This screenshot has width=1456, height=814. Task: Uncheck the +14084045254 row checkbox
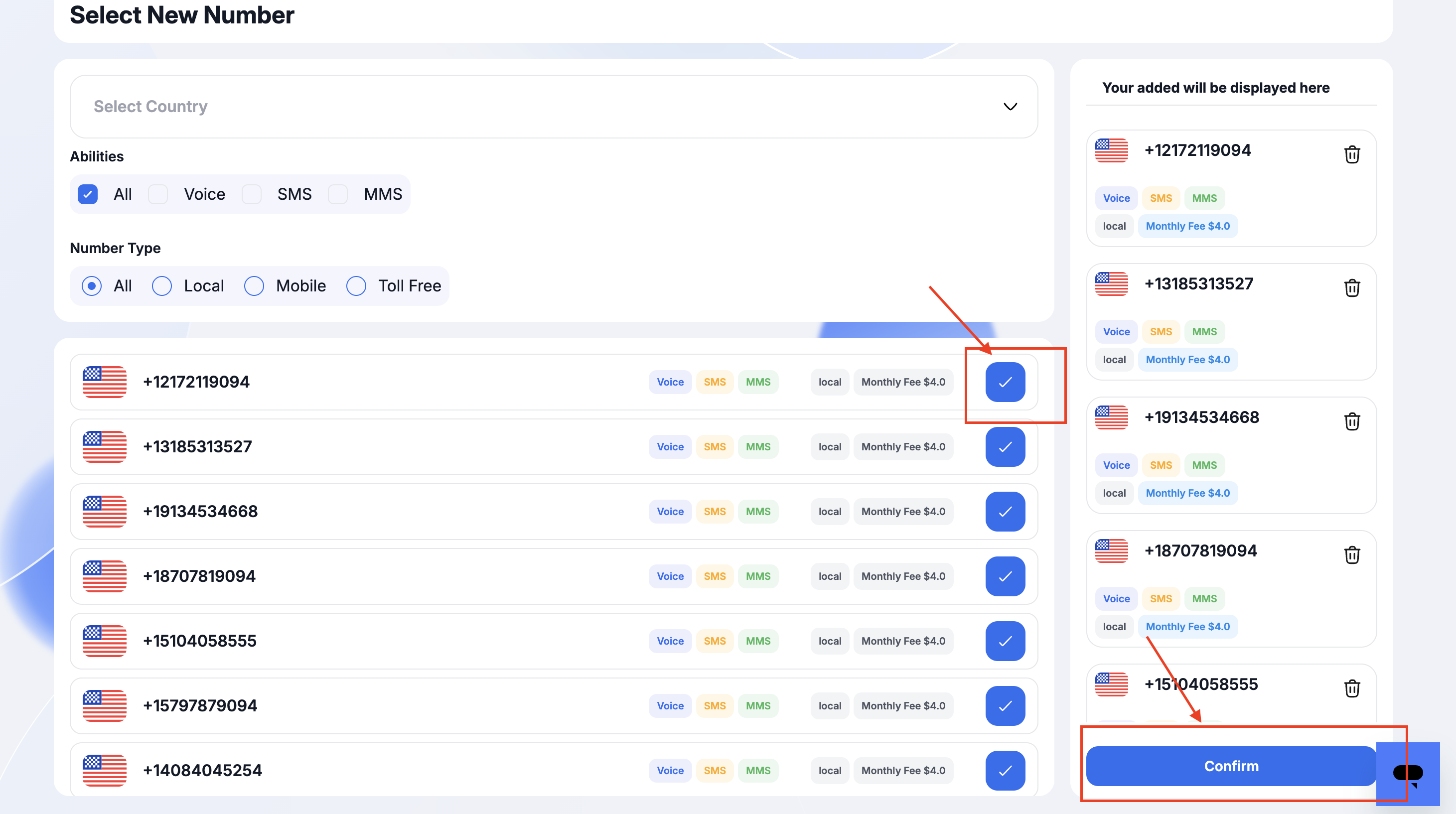click(x=1005, y=771)
